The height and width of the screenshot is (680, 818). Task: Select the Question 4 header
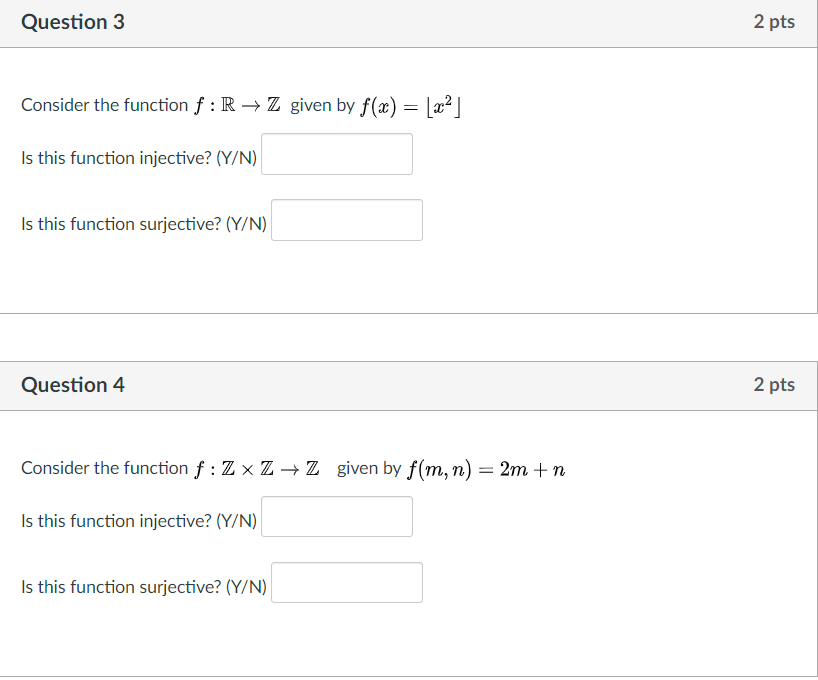click(72, 384)
